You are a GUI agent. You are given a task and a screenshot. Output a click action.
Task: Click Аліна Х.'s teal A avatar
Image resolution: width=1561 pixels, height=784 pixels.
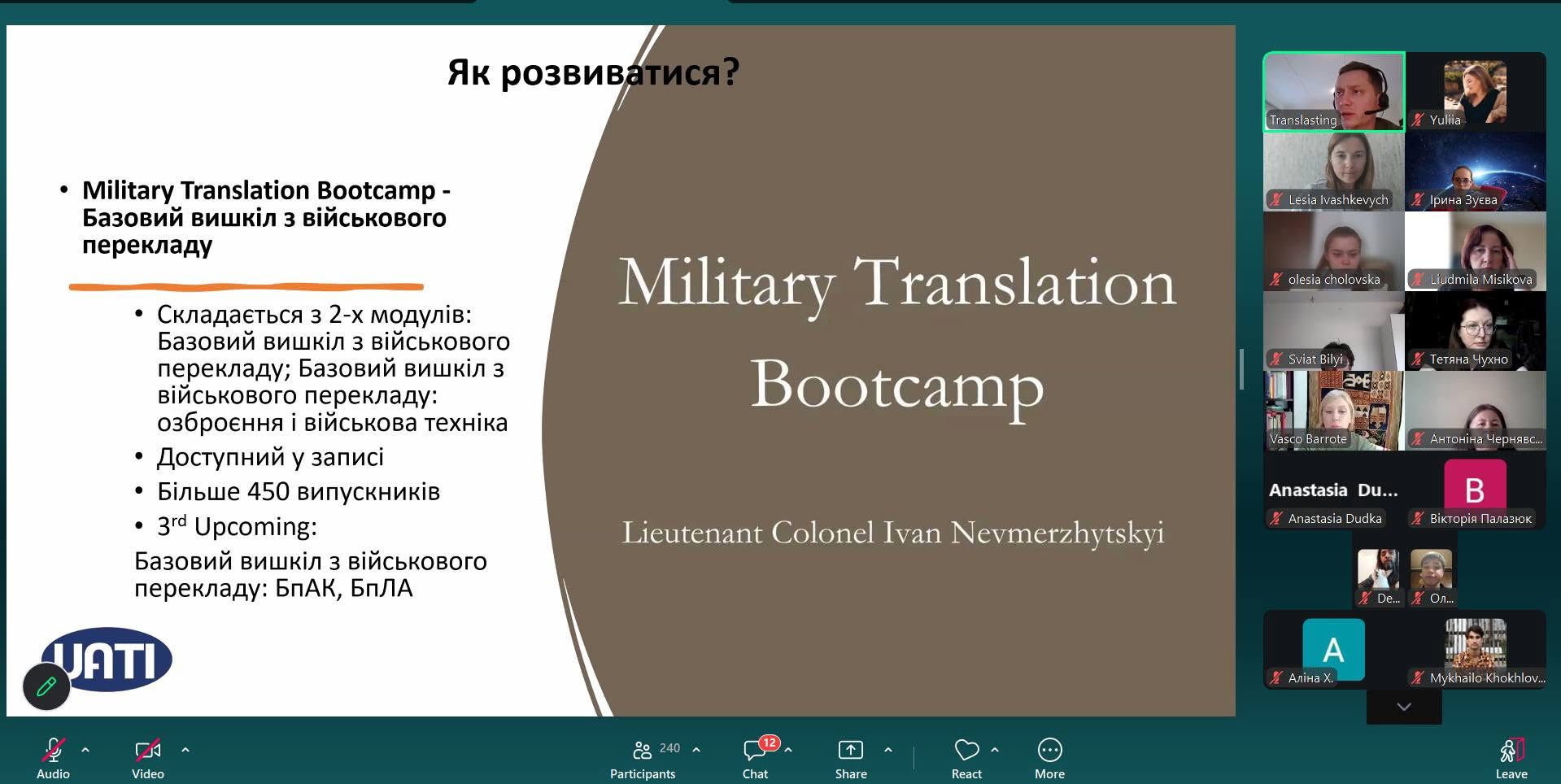point(1333,649)
